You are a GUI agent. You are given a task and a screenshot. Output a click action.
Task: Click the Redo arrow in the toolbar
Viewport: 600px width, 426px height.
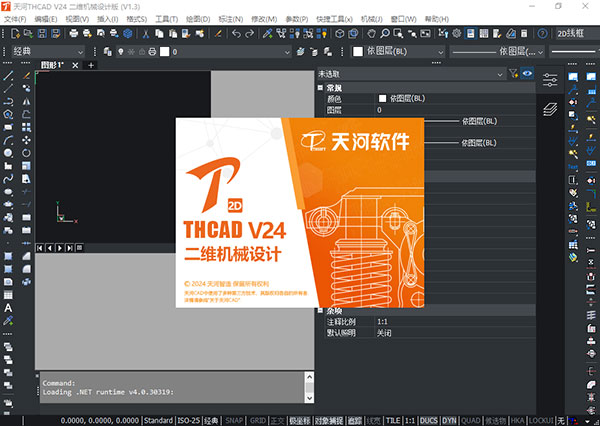point(249,33)
